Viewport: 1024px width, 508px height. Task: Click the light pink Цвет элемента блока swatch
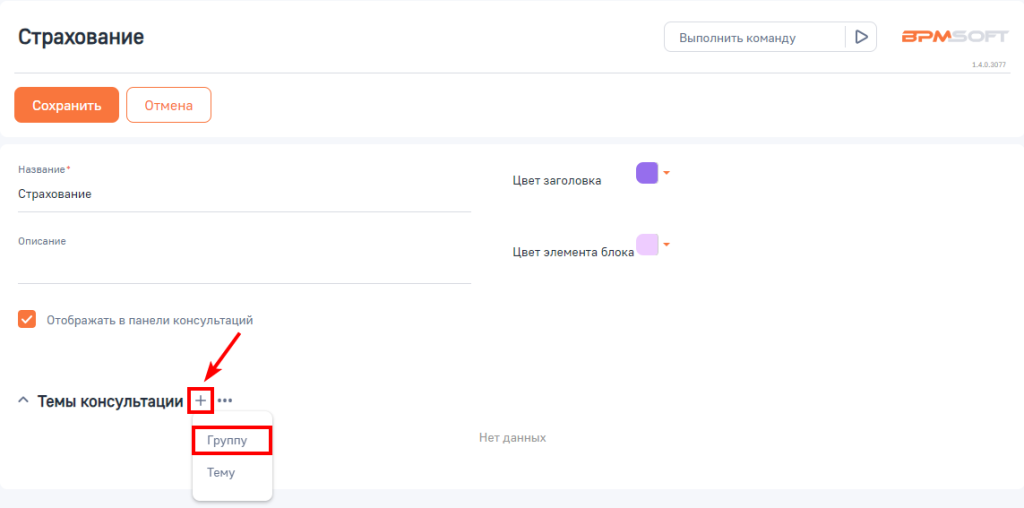pyautogui.click(x=647, y=244)
